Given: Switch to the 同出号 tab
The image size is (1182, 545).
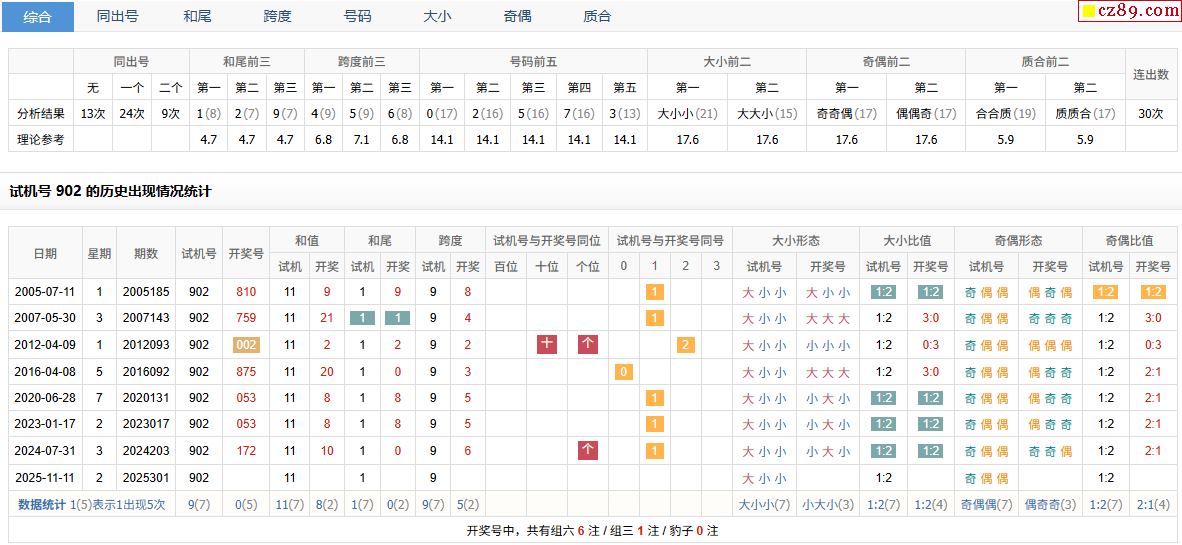Looking at the screenshot, I should click(117, 16).
